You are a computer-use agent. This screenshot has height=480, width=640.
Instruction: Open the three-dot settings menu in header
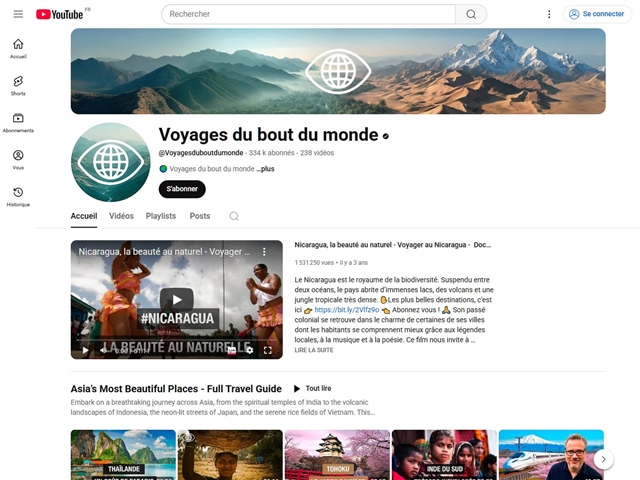click(x=549, y=14)
